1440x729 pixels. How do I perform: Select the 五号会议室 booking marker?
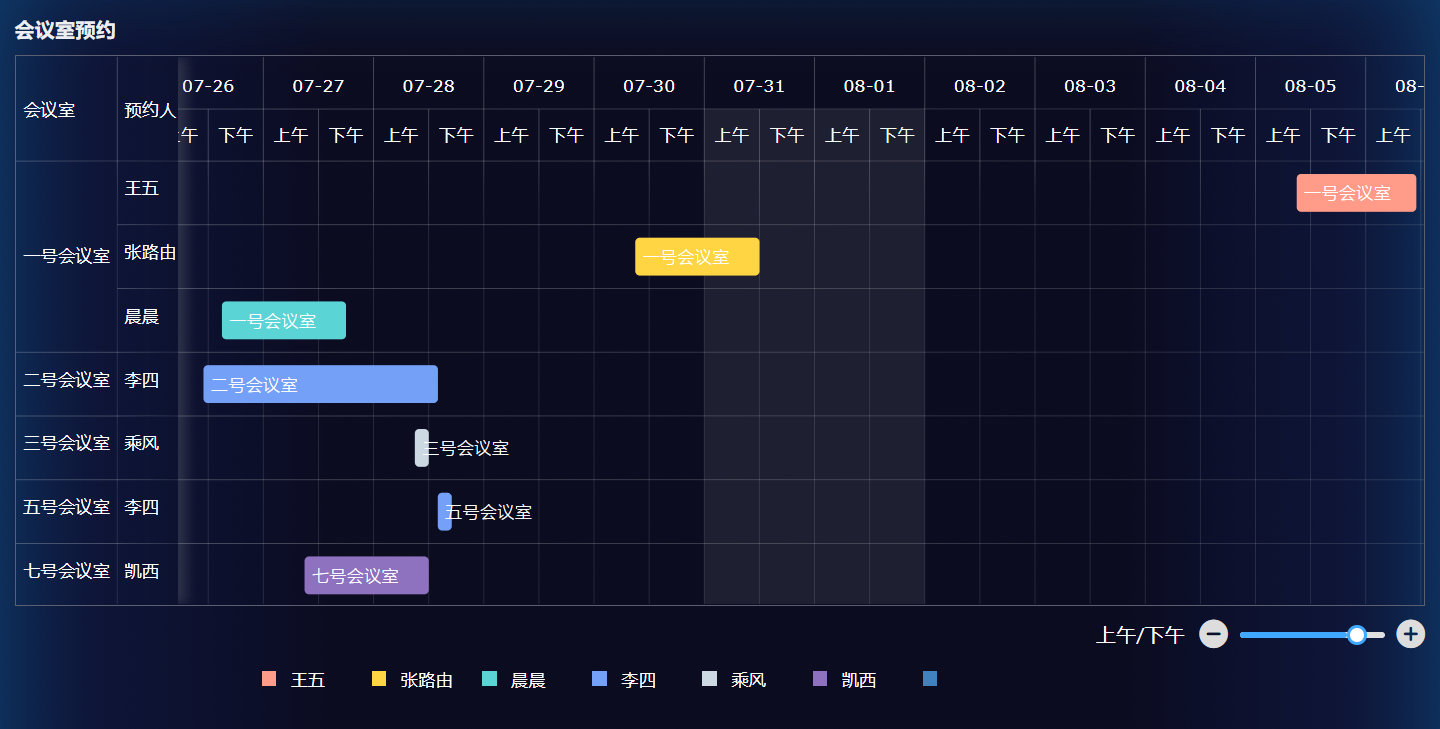(x=444, y=512)
